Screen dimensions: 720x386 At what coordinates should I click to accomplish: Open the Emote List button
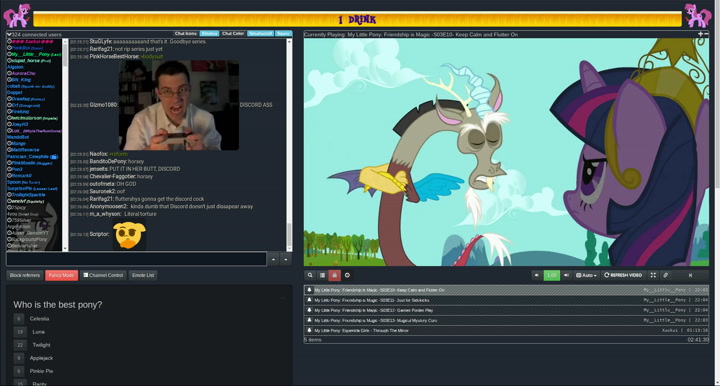(x=143, y=275)
